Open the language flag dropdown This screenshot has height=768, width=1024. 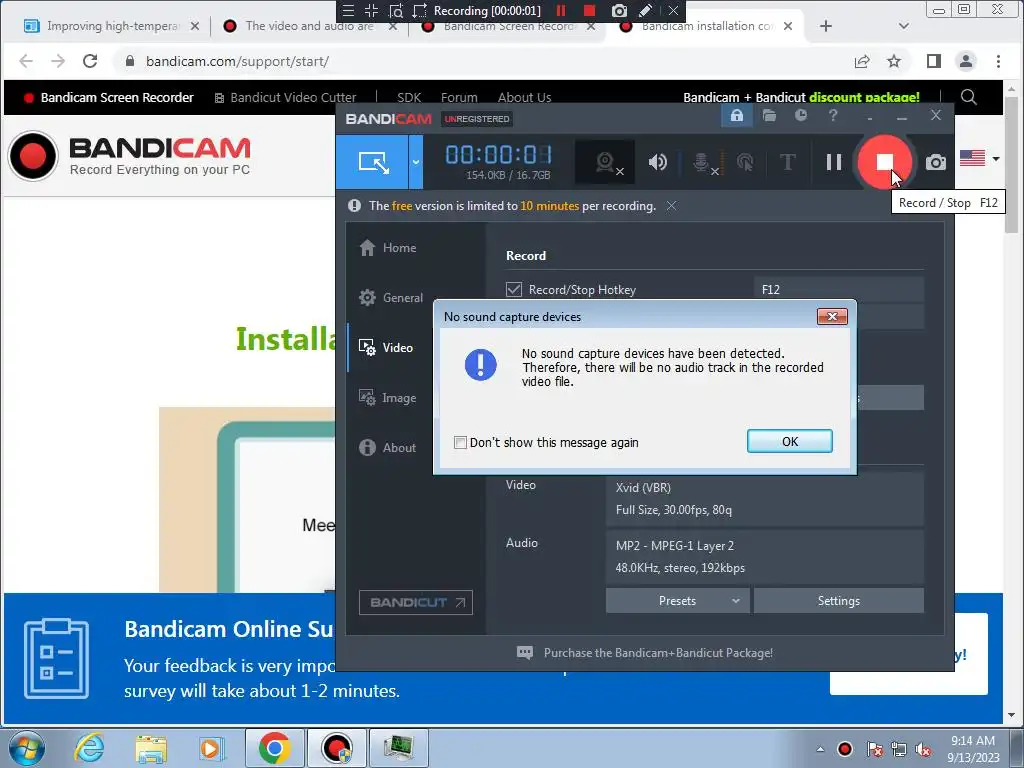point(980,158)
